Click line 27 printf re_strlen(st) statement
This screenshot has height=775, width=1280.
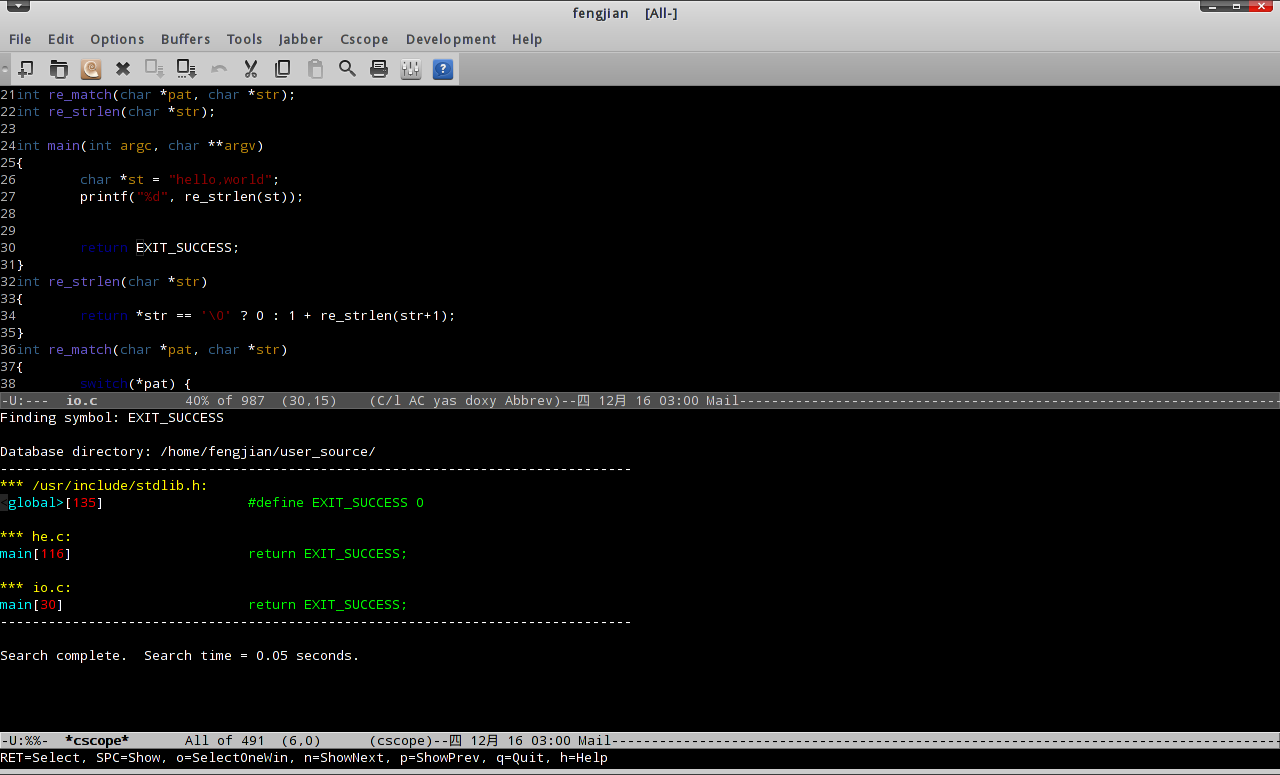point(192,196)
